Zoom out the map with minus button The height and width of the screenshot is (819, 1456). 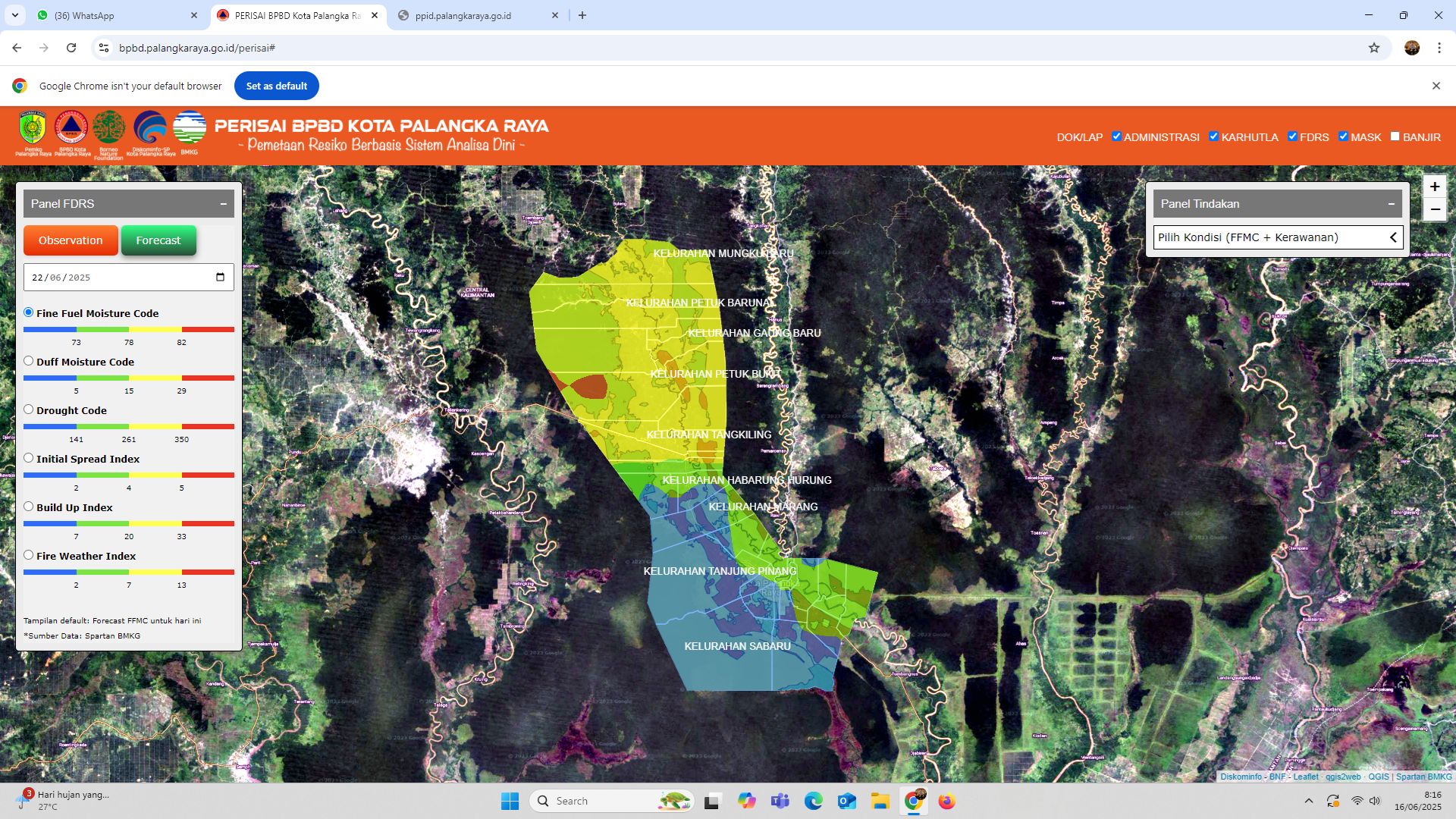point(1434,209)
